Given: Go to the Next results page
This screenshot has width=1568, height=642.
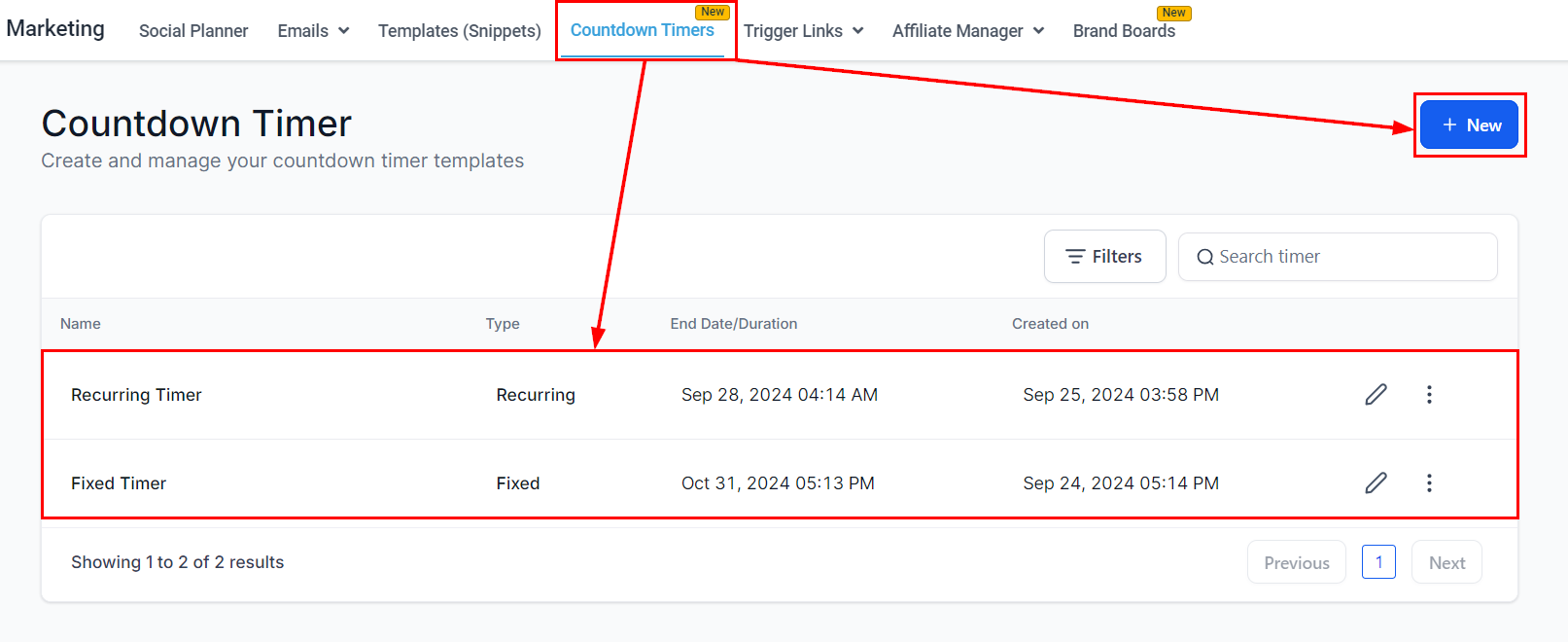Looking at the screenshot, I should 1446,562.
